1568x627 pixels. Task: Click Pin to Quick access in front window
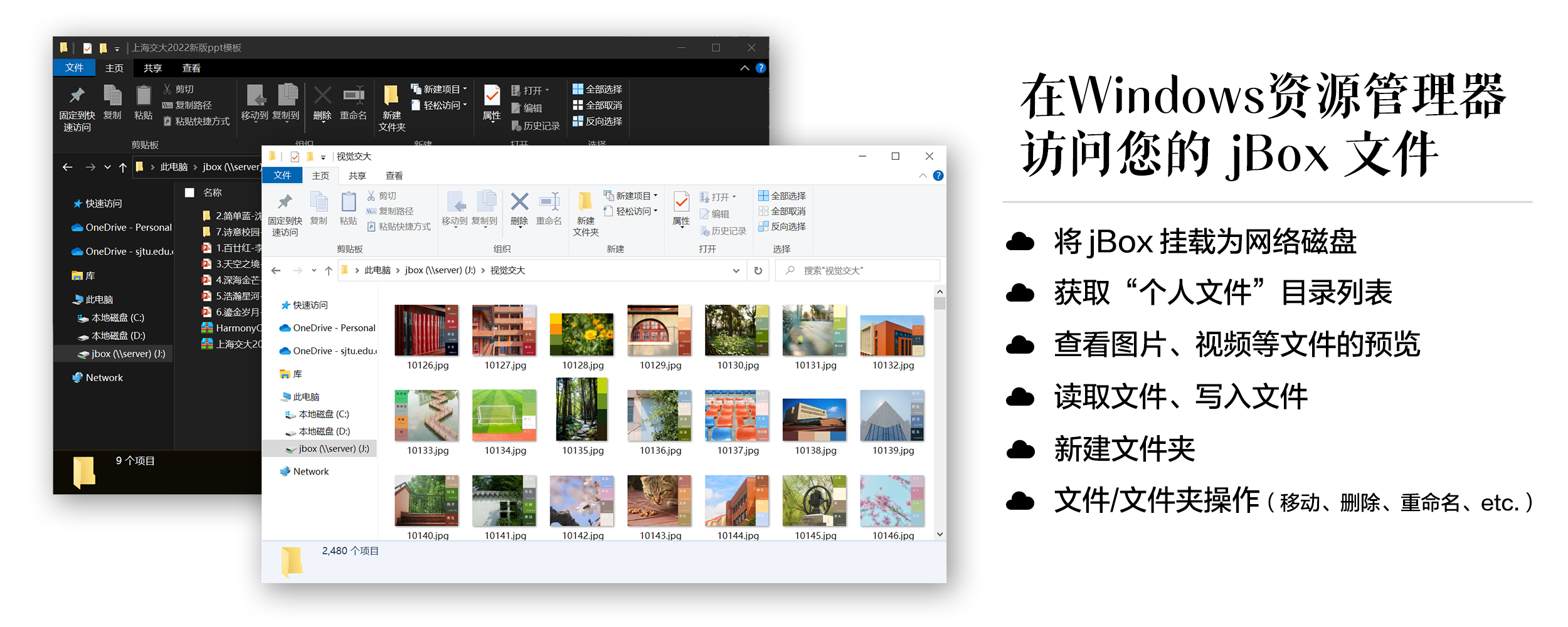point(285,214)
